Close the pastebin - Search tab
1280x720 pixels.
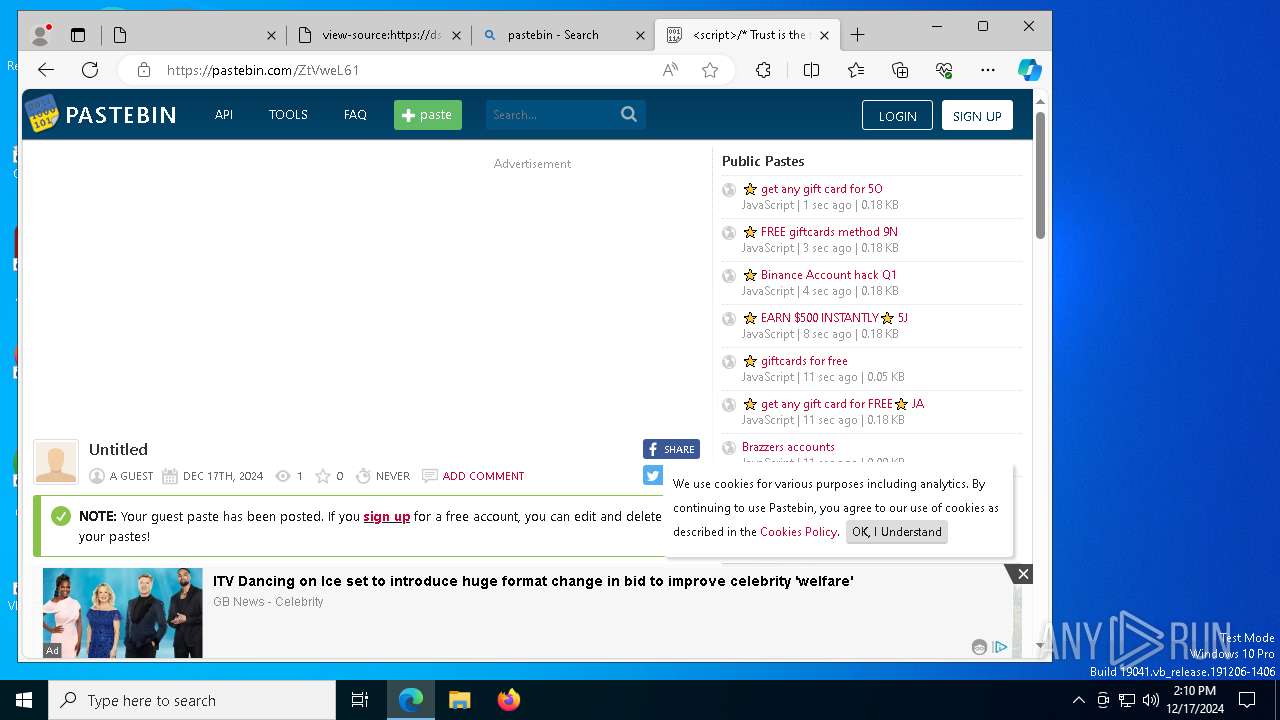[640, 35]
